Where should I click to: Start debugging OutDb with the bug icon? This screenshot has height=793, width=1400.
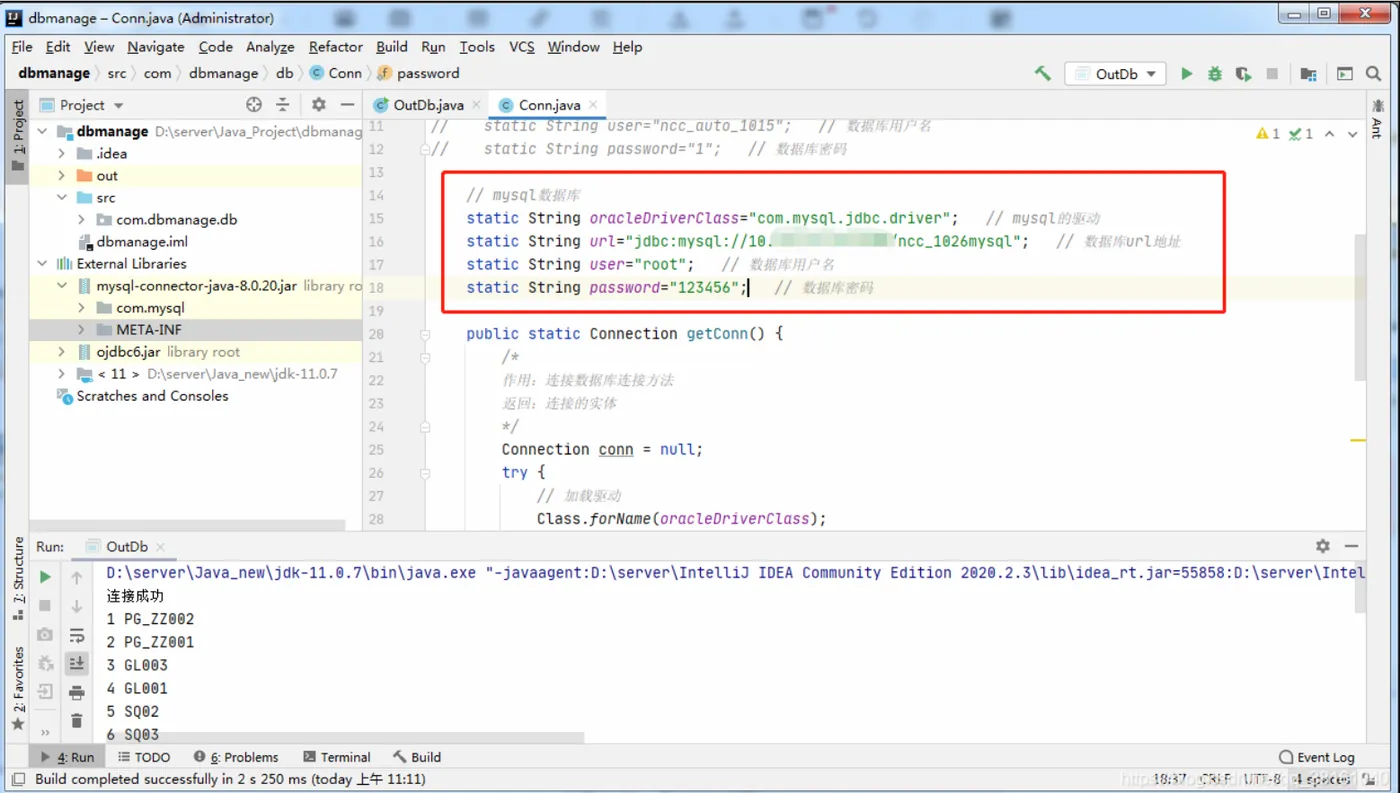(1215, 74)
